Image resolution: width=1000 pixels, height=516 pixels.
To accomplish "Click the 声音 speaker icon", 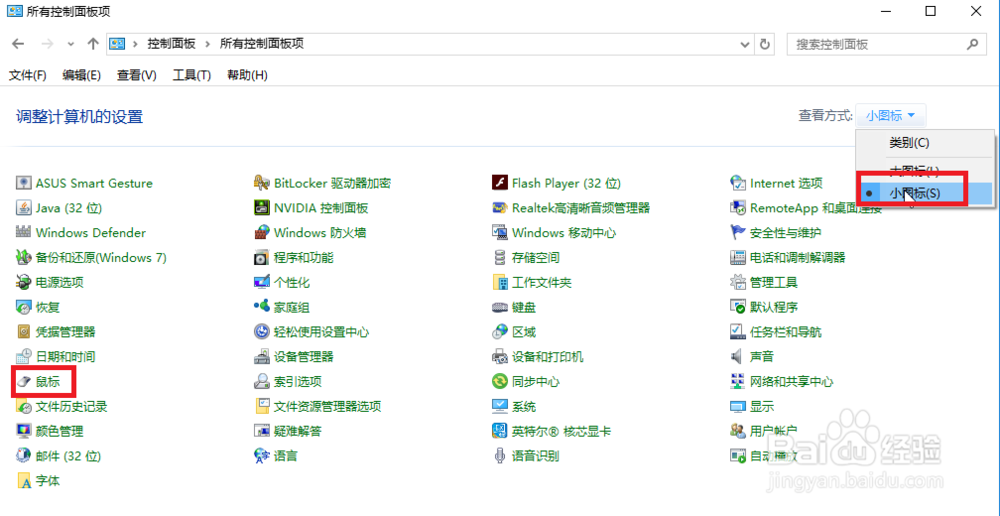I will (x=738, y=357).
